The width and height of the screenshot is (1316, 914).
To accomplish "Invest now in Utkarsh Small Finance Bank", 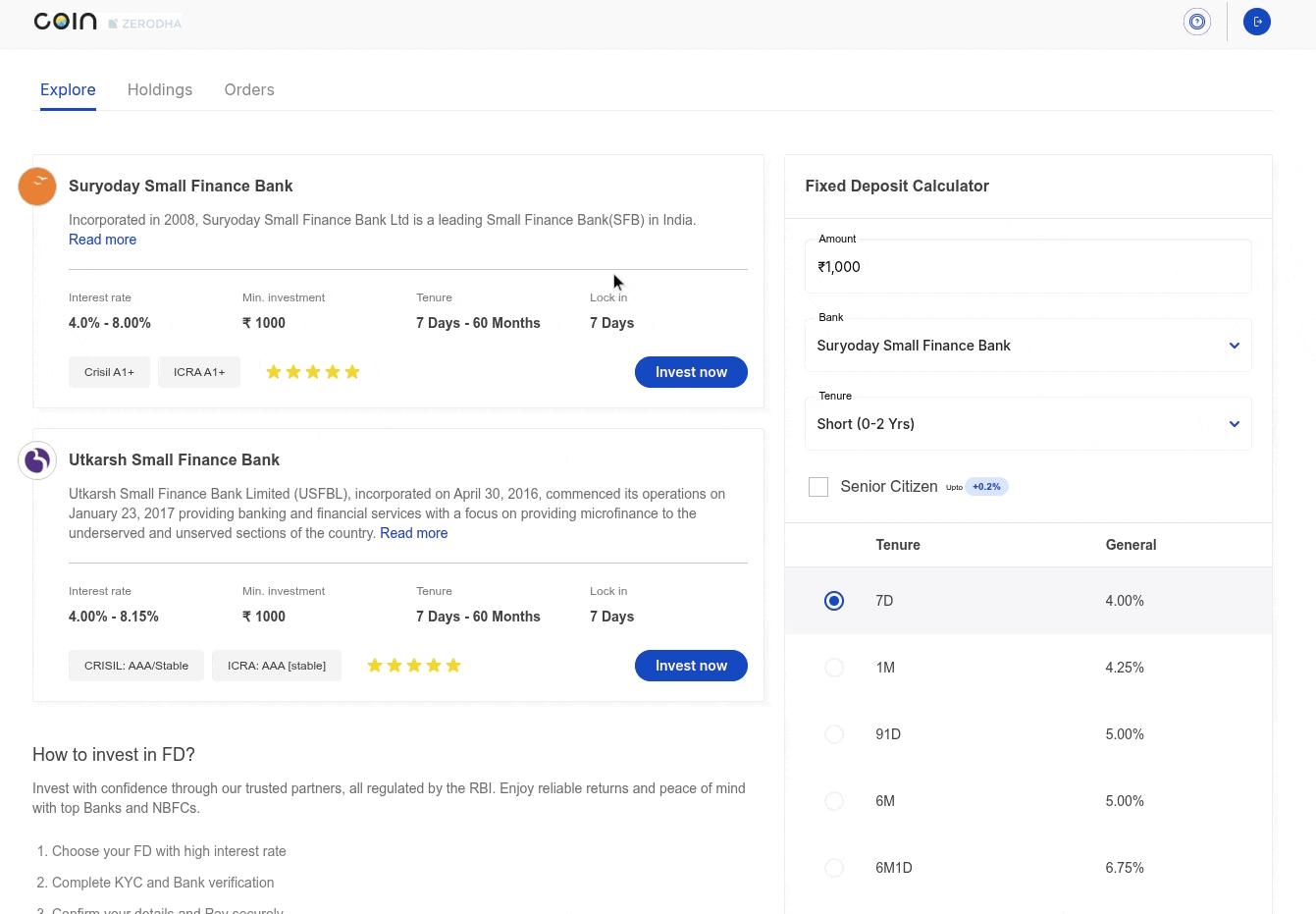I will 691,666.
